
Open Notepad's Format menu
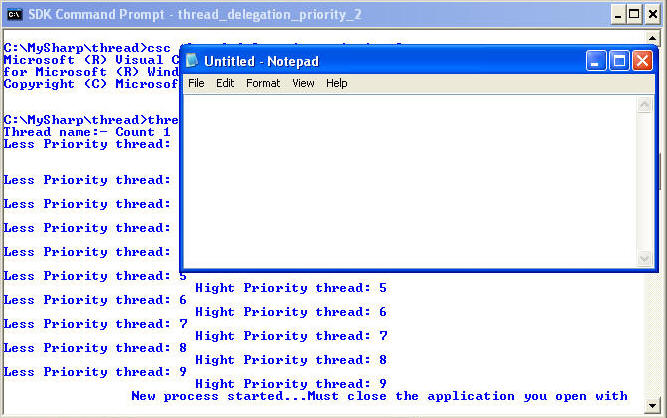click(263, 83)
